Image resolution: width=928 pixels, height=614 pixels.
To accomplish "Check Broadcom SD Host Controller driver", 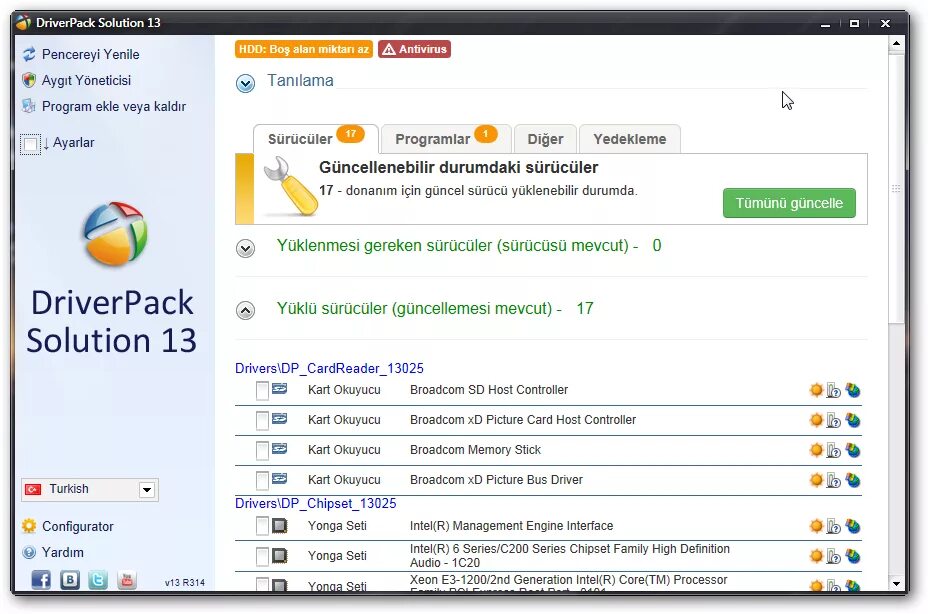I will tap(262, 391).
